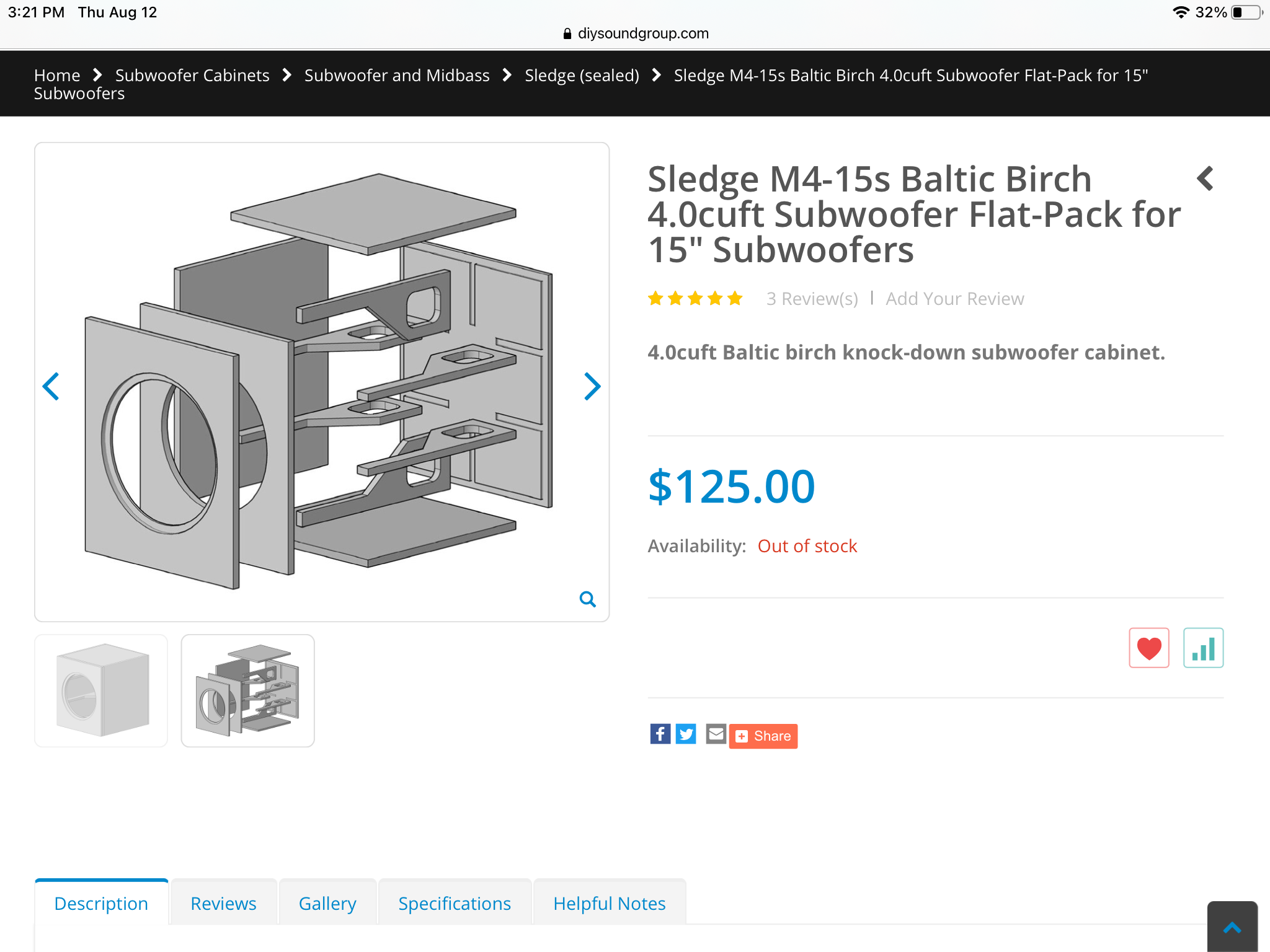This screenshot has width=1270, height=952.
Task: Show previous product image
Action: coord(51,387)
